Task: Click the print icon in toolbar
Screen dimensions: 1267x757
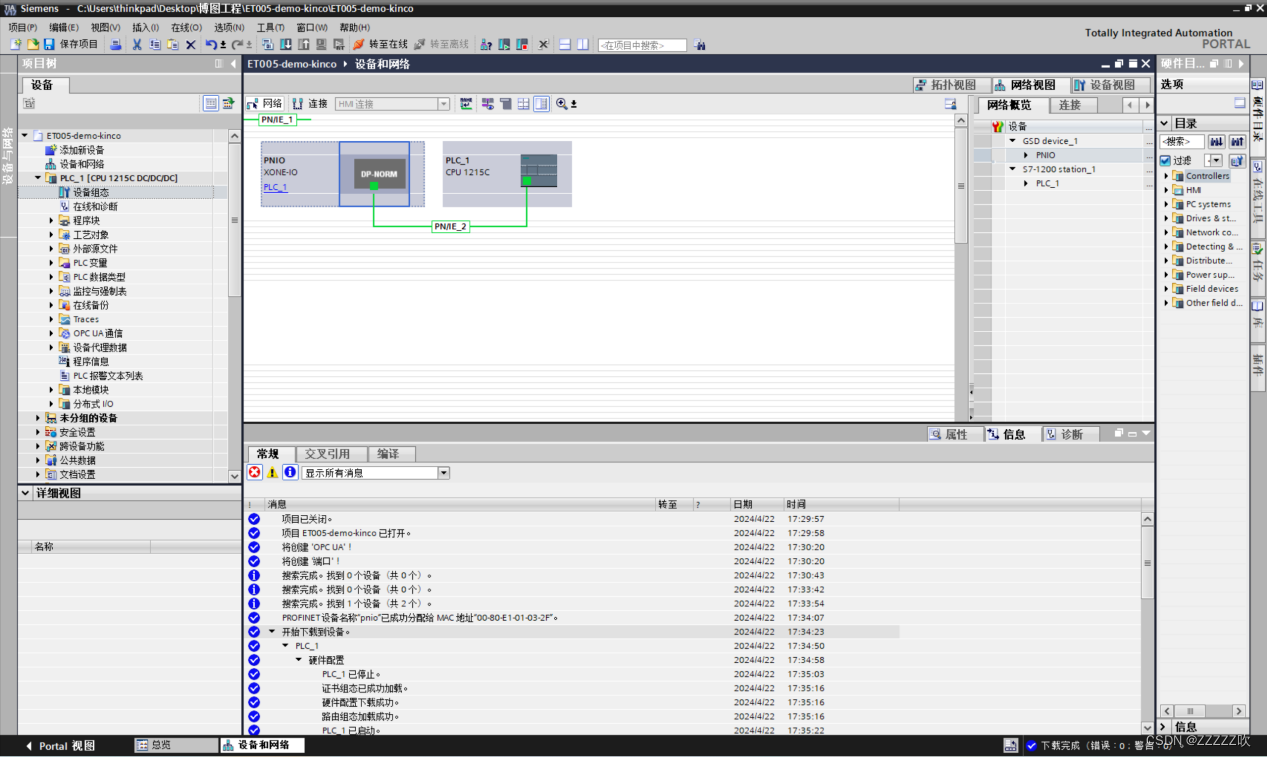Action: point(116,45)
